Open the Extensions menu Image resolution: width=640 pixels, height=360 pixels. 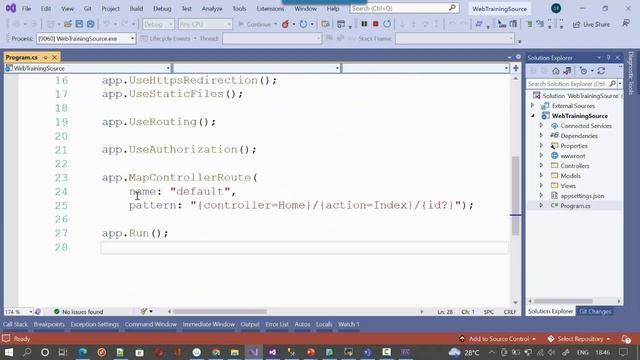click(x=270, y=9)
